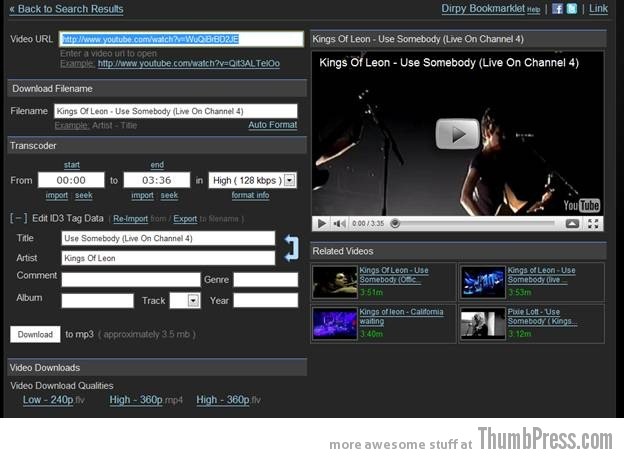624x458 pixels.
Task: Import the end time from the player
Action: coord(142,195)
